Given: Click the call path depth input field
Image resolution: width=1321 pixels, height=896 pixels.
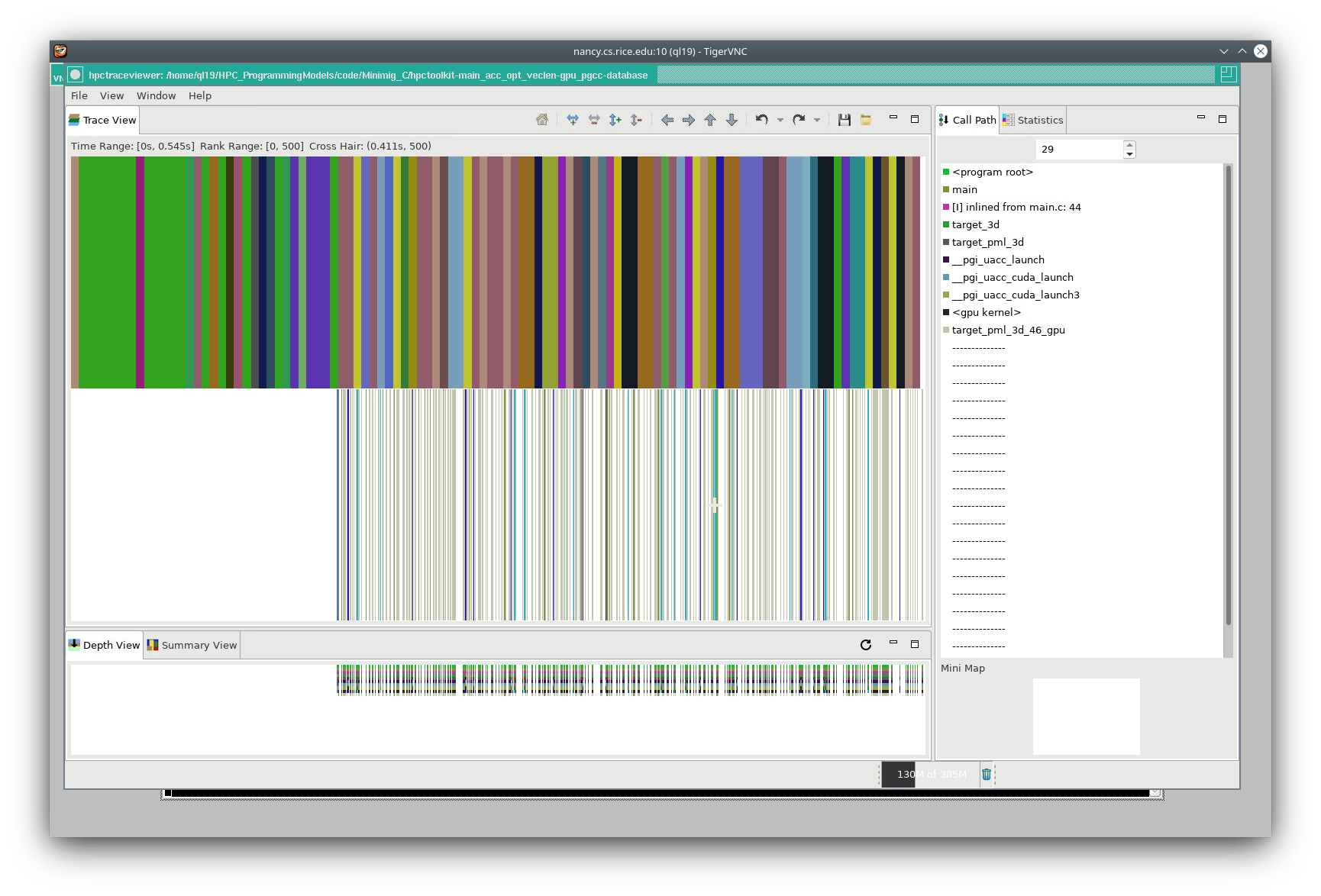Looking at the screenshot, I should (1080, 150).
